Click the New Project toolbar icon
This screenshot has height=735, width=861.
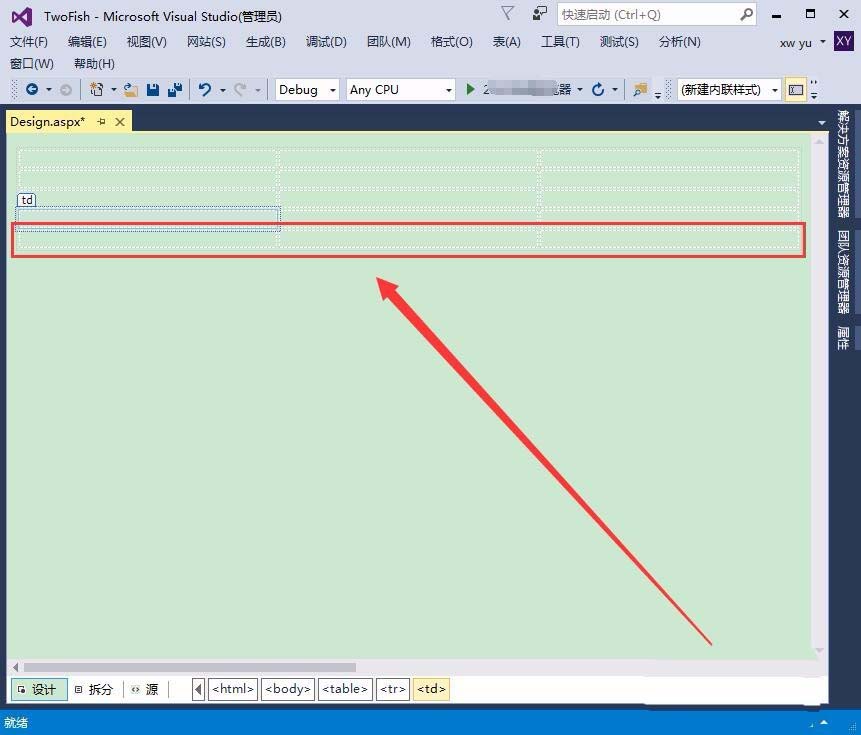(x=97, y=89)
